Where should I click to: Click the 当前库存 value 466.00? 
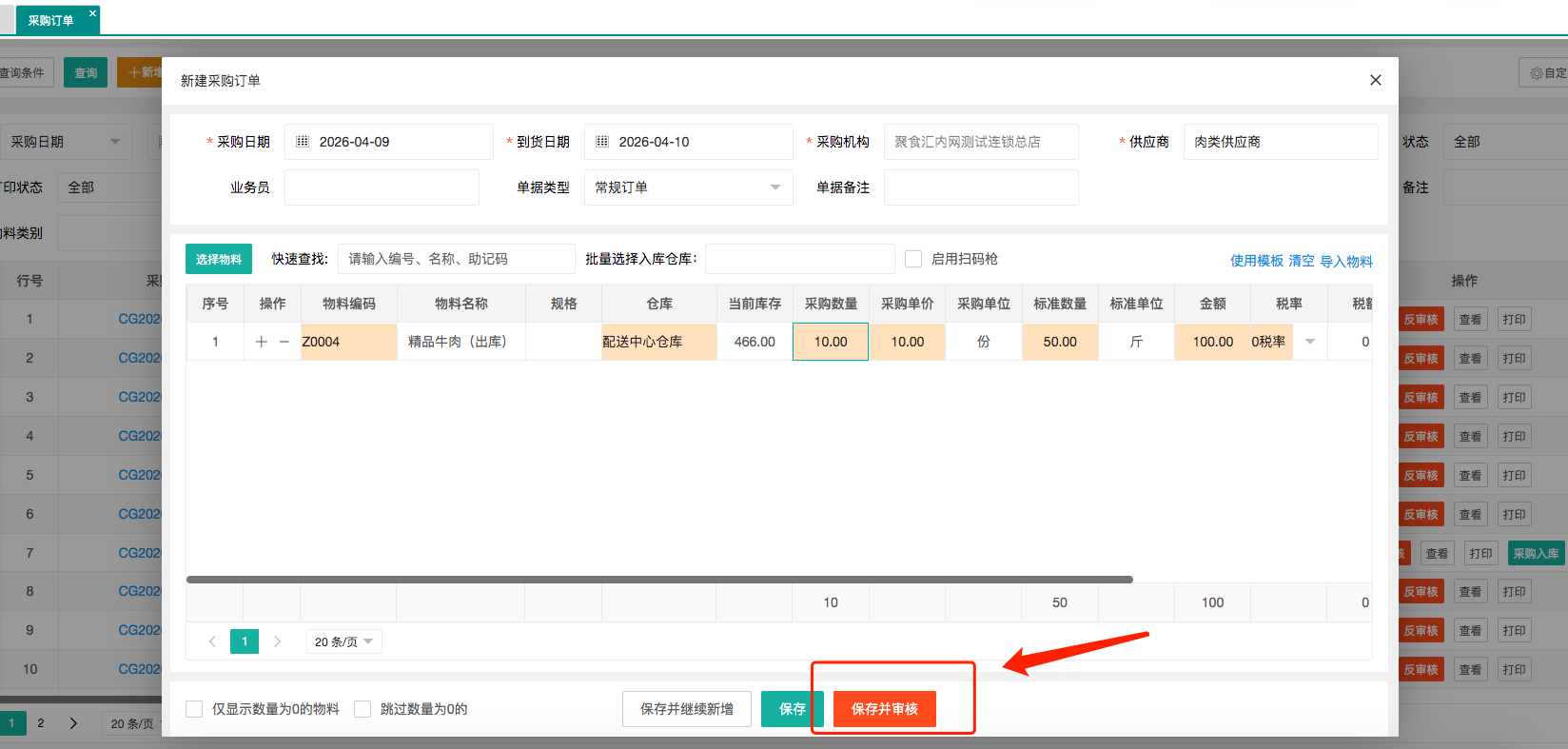(755, 342)
